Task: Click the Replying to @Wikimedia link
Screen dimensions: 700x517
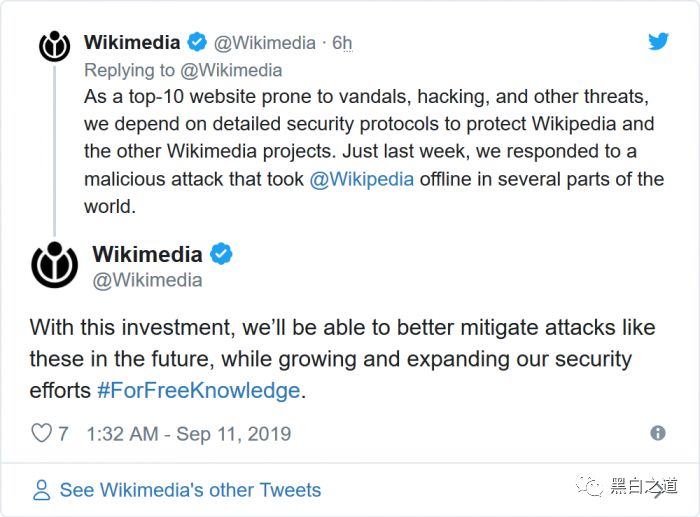Action: point(183,70)
